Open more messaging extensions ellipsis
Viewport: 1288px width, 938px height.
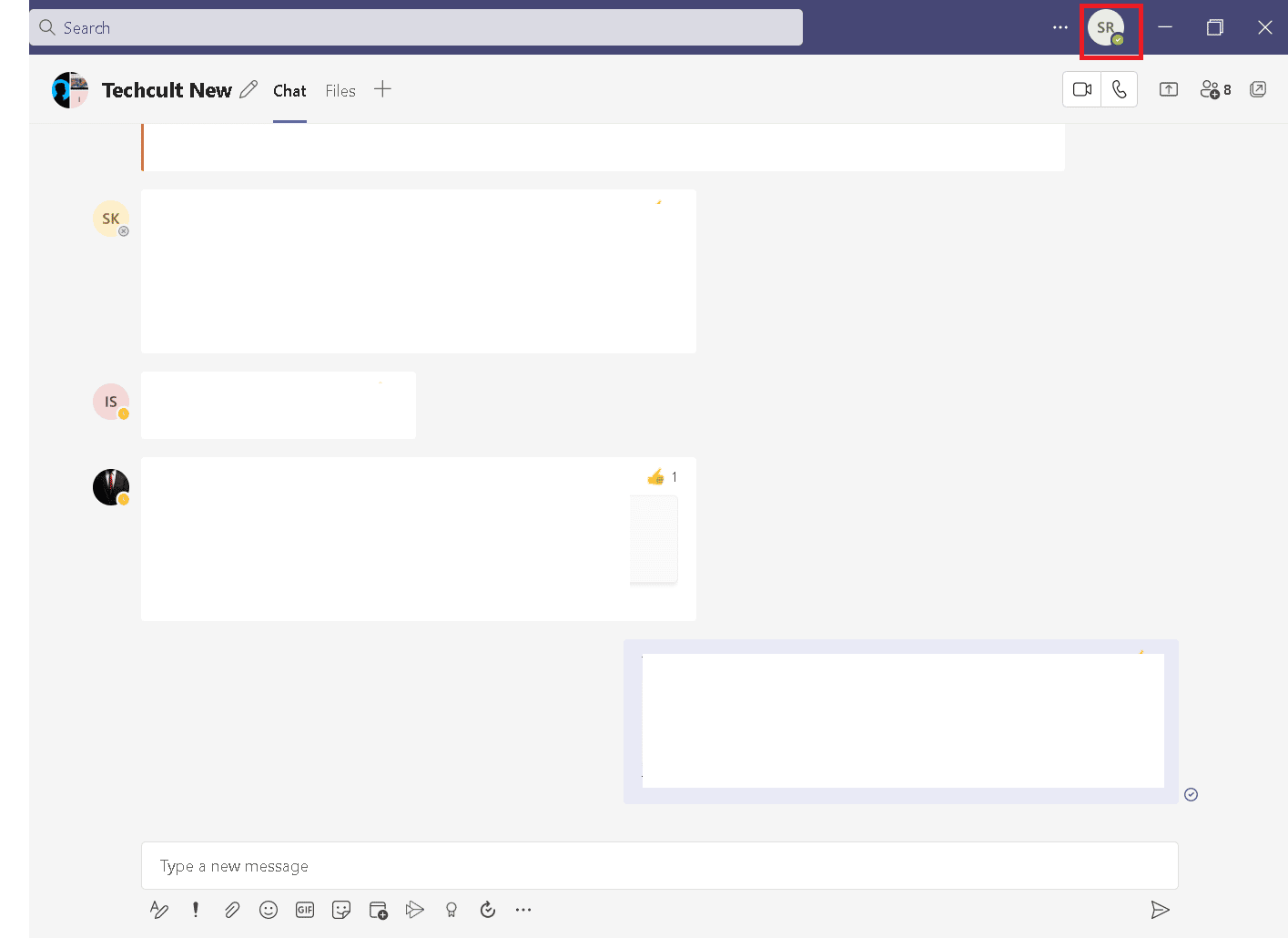[x=523, y=910]
